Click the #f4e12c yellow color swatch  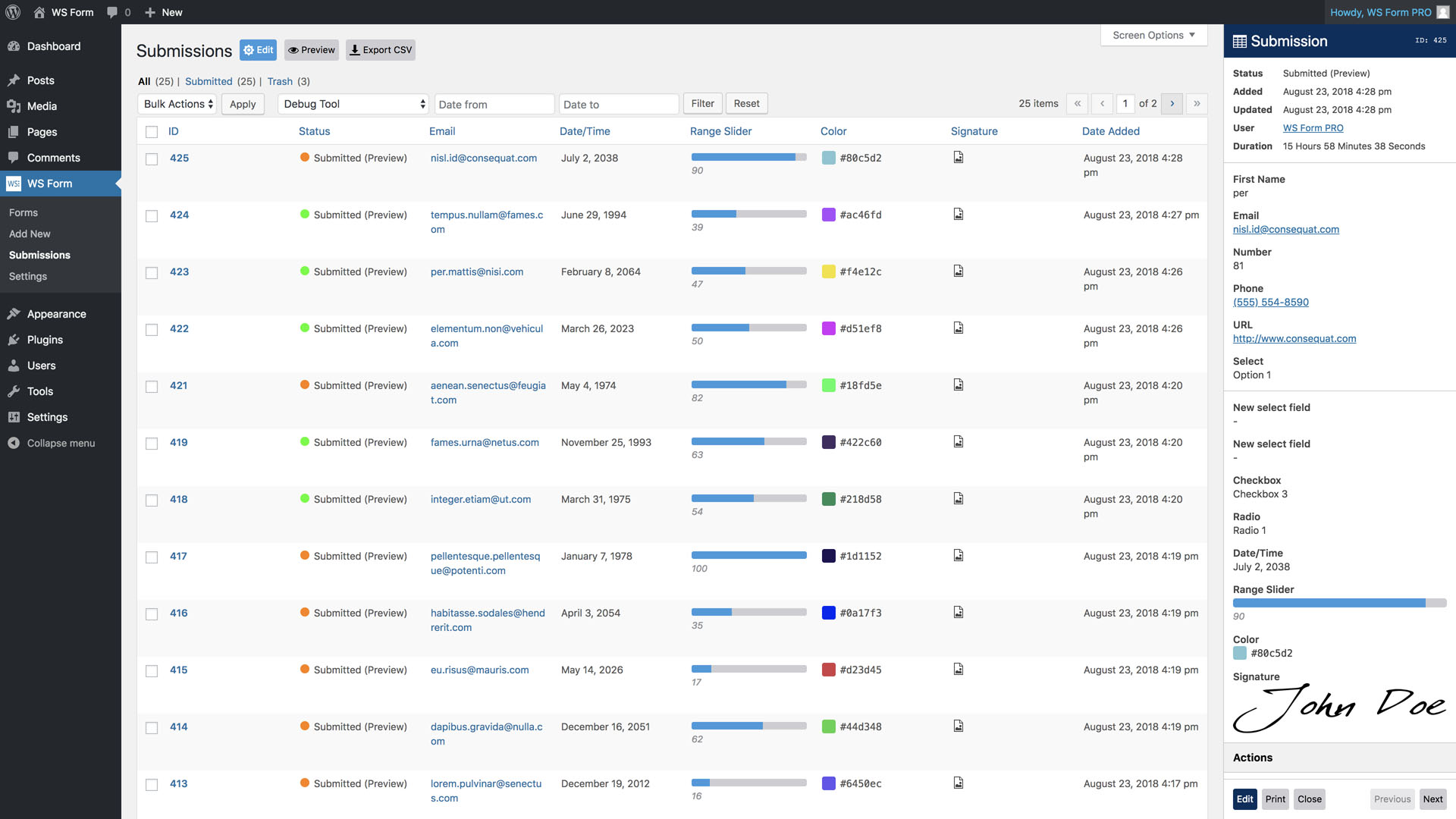(829, 271)
